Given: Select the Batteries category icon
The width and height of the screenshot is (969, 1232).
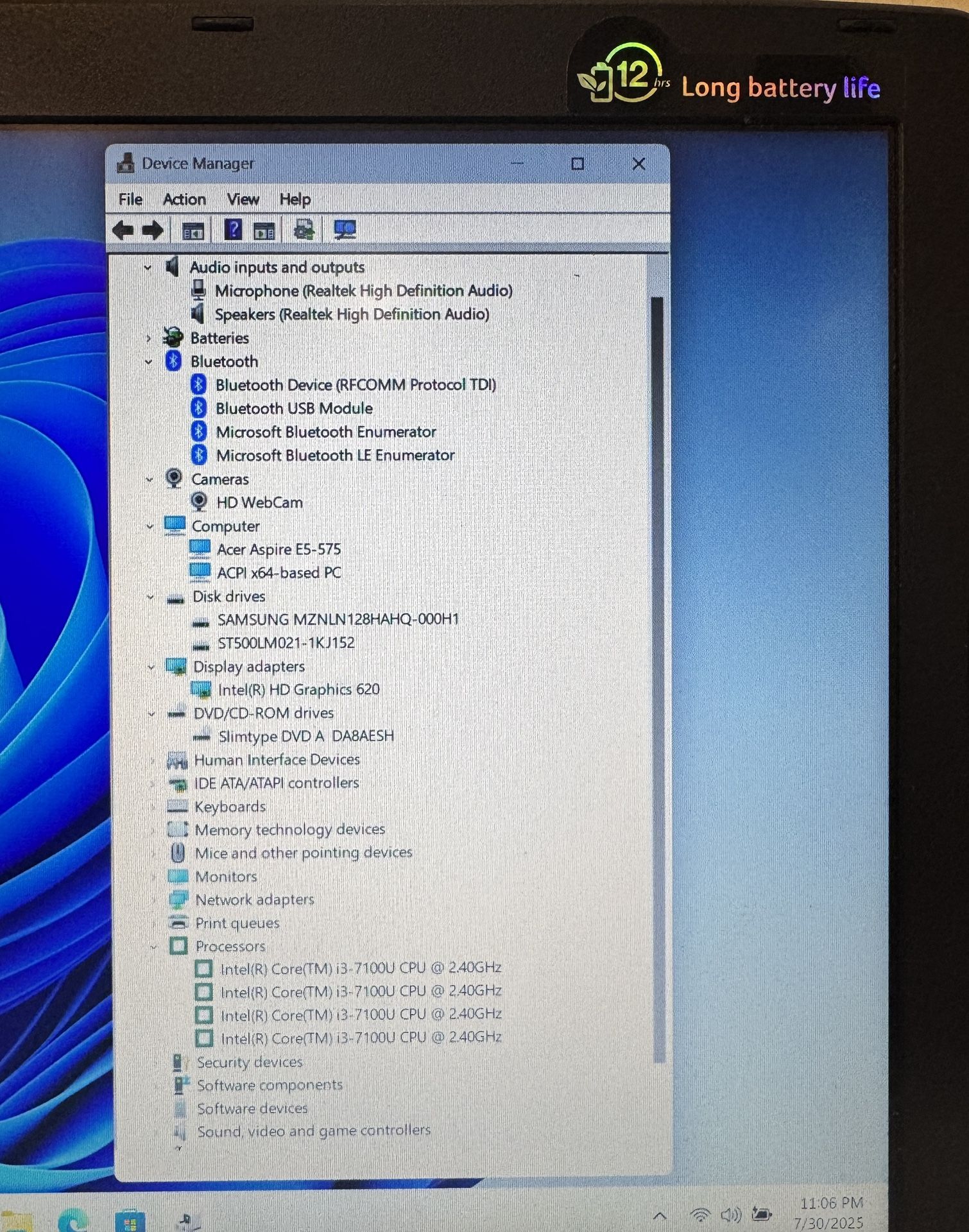Looking at the screenshot, I should 173,337.
